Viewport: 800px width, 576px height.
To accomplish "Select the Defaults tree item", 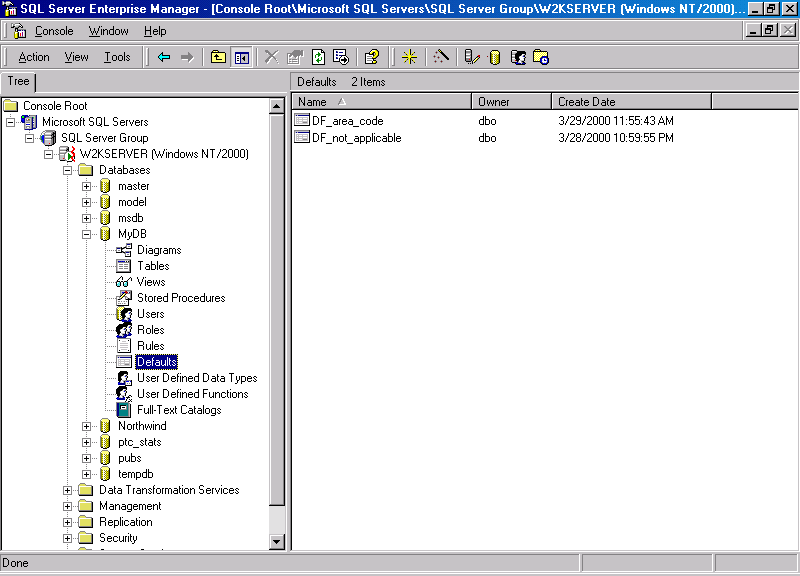I will tap(157, 362).
